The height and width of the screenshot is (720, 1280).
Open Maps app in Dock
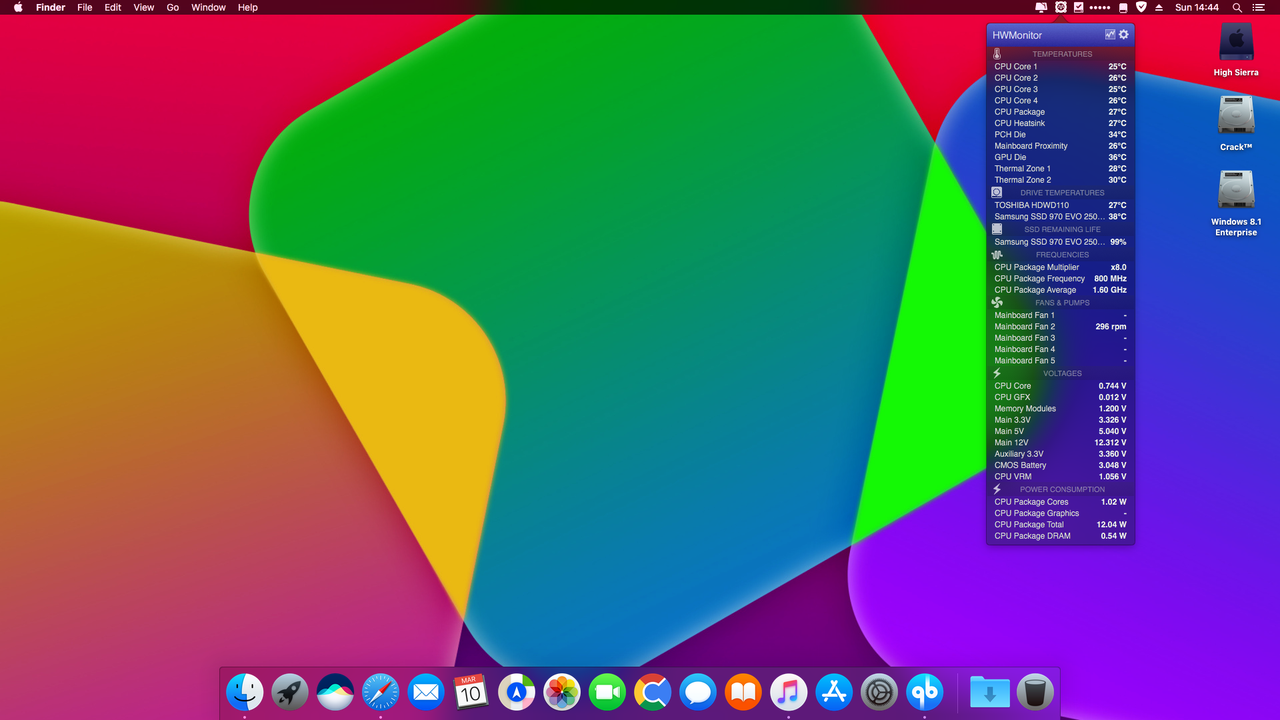pyautogui.click(x=517, y=692)
